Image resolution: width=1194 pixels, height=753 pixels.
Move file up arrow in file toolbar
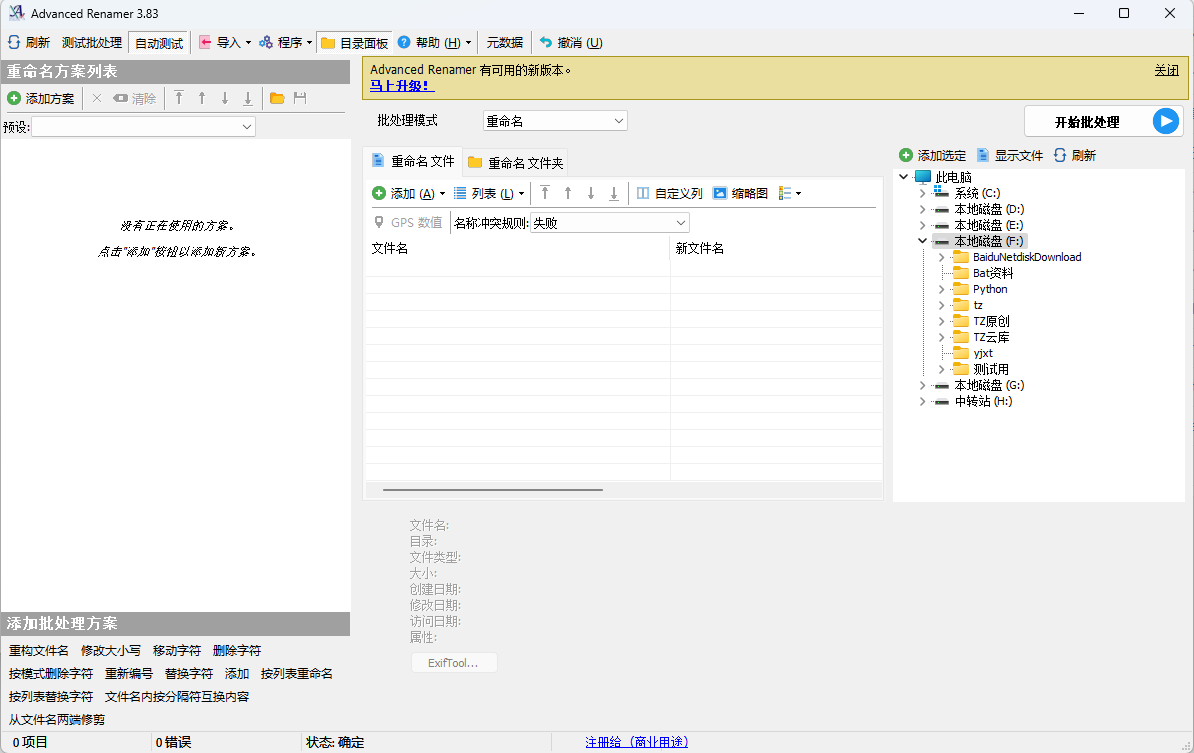click(568, 193)
